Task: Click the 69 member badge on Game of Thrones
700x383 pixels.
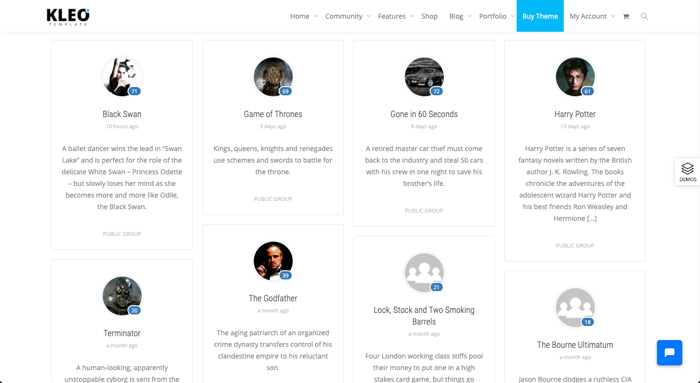Action: (x=285, y=91)
